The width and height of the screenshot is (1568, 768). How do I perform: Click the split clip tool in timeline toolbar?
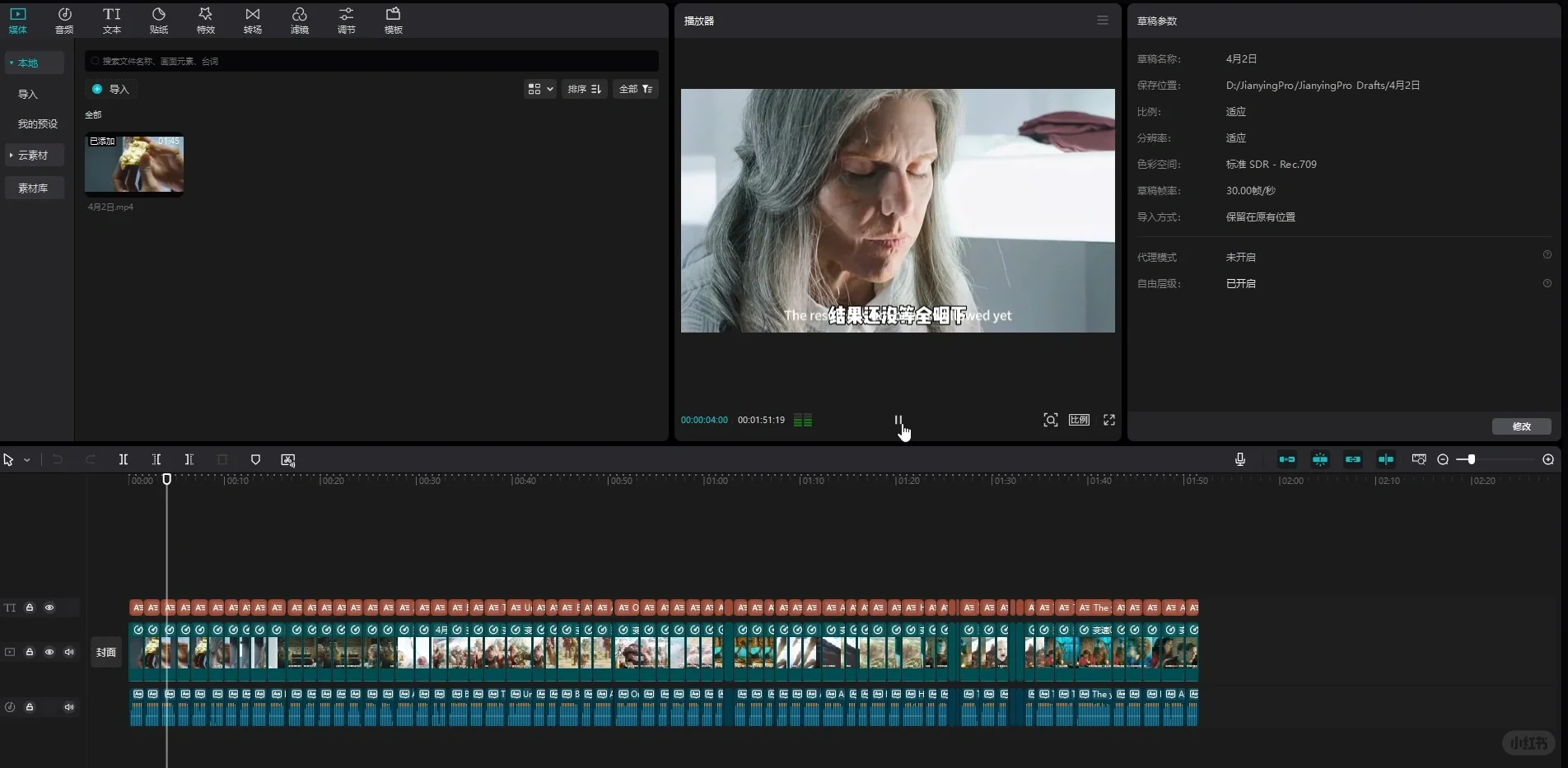point(124,459)
